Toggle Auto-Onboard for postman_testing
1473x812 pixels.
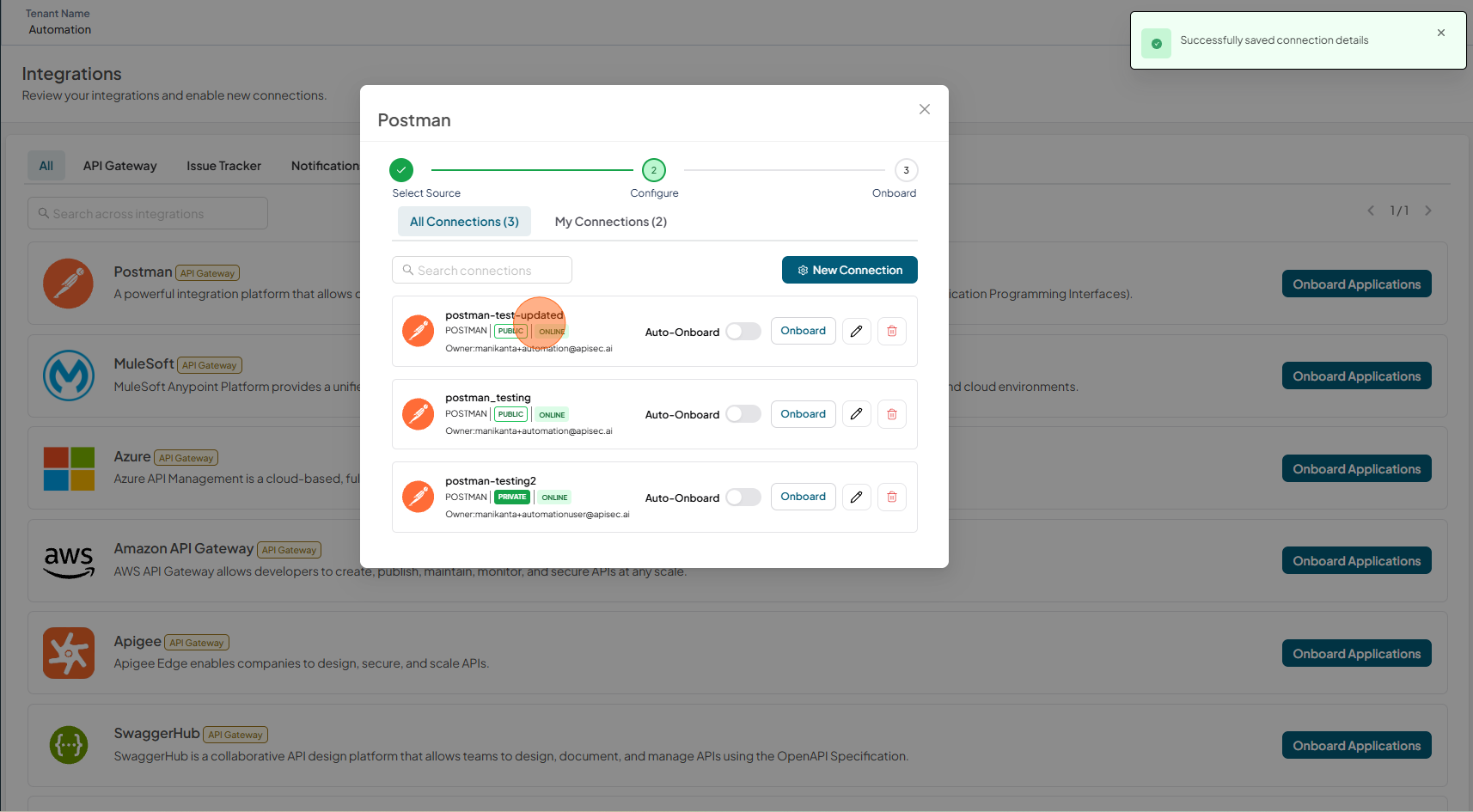point(743,414)
